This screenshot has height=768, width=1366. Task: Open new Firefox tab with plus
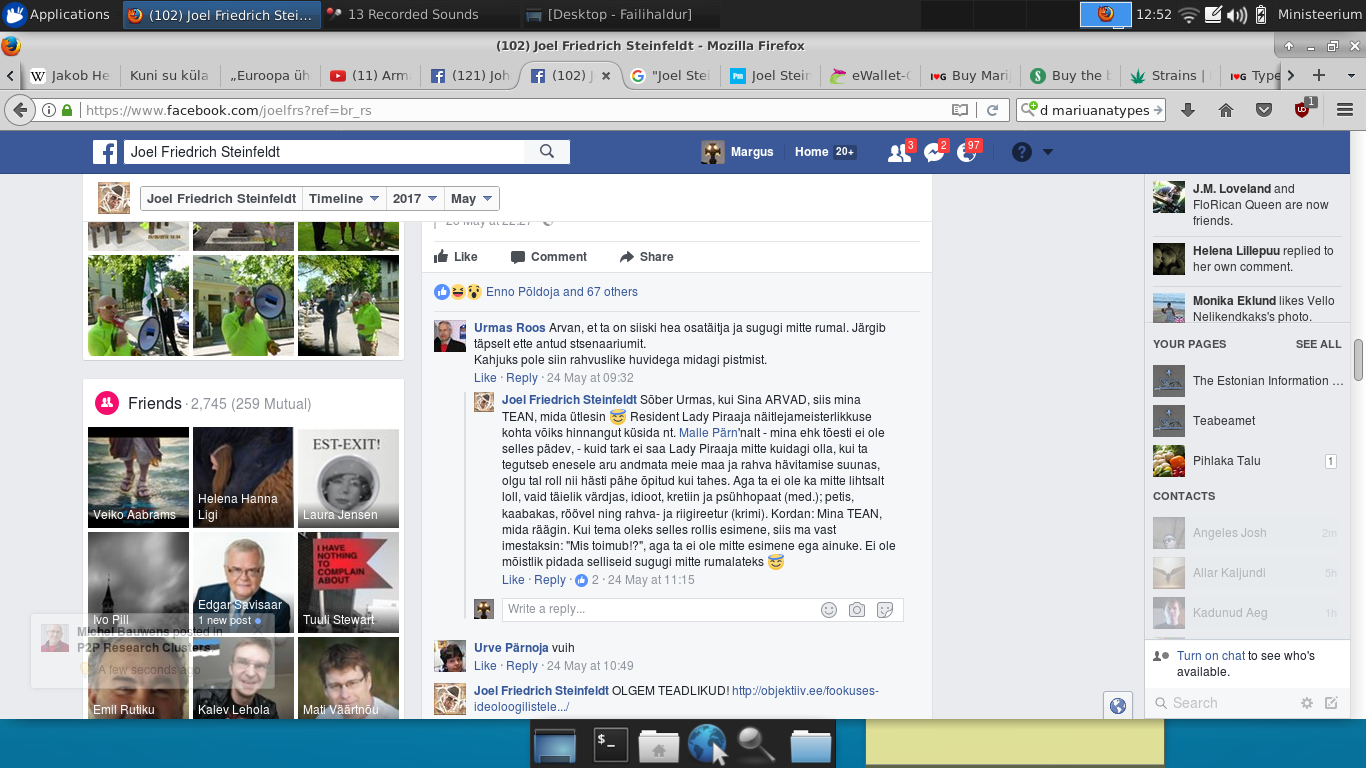coord(1319,75)
